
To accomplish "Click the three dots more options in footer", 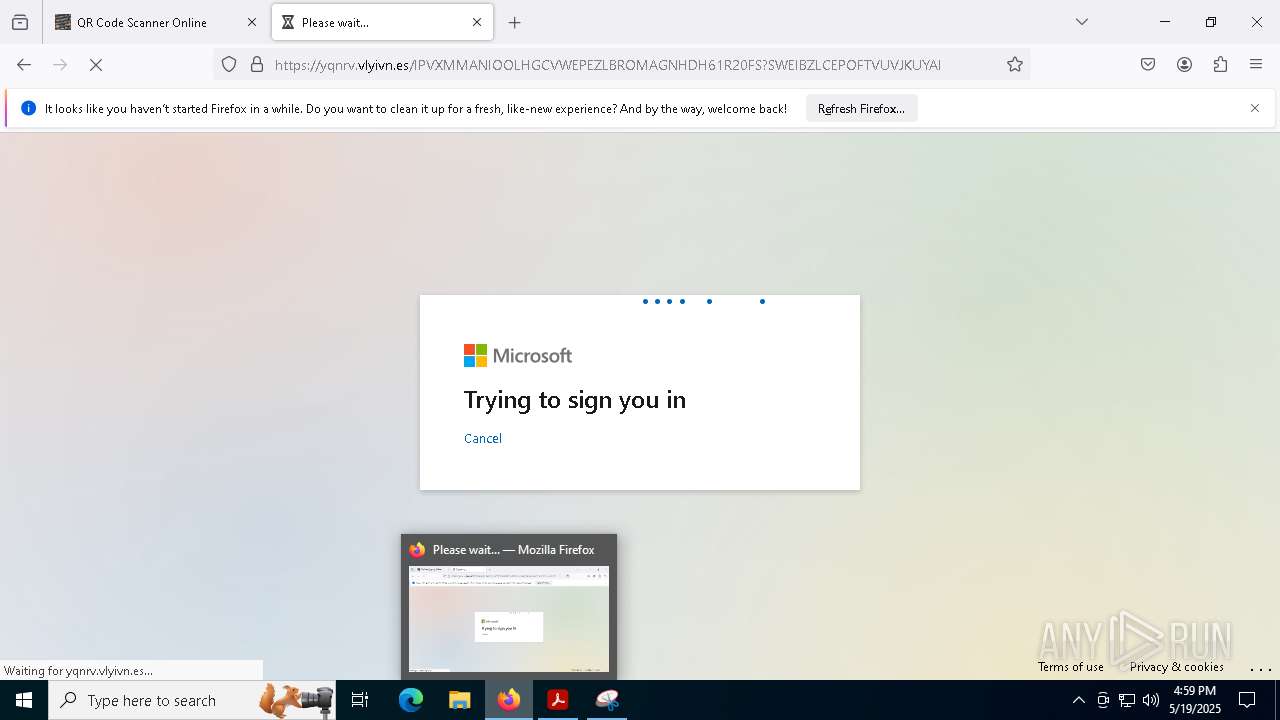I will 1261,668.
